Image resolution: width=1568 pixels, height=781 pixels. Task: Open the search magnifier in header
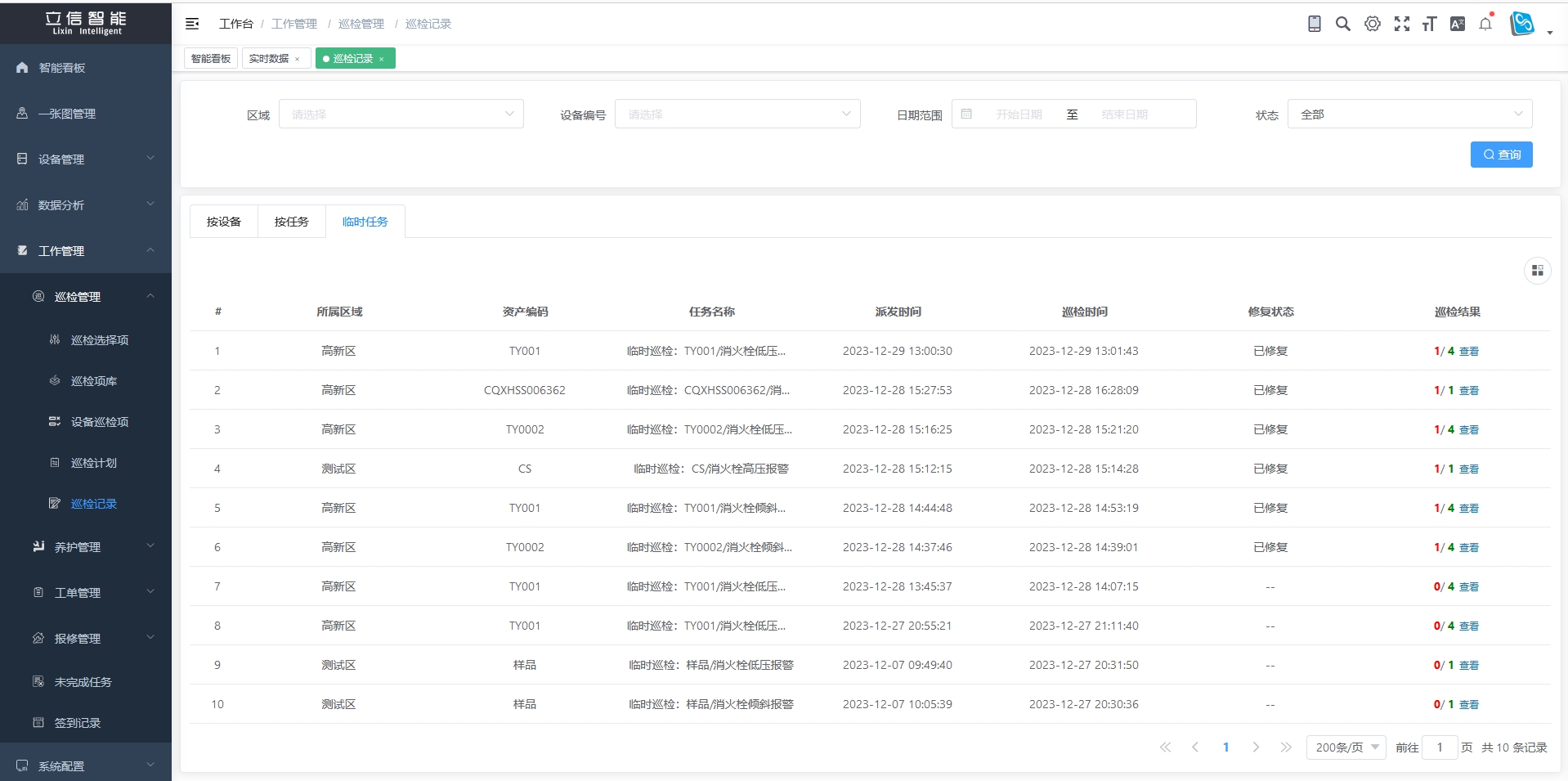tap(1342, 24)
